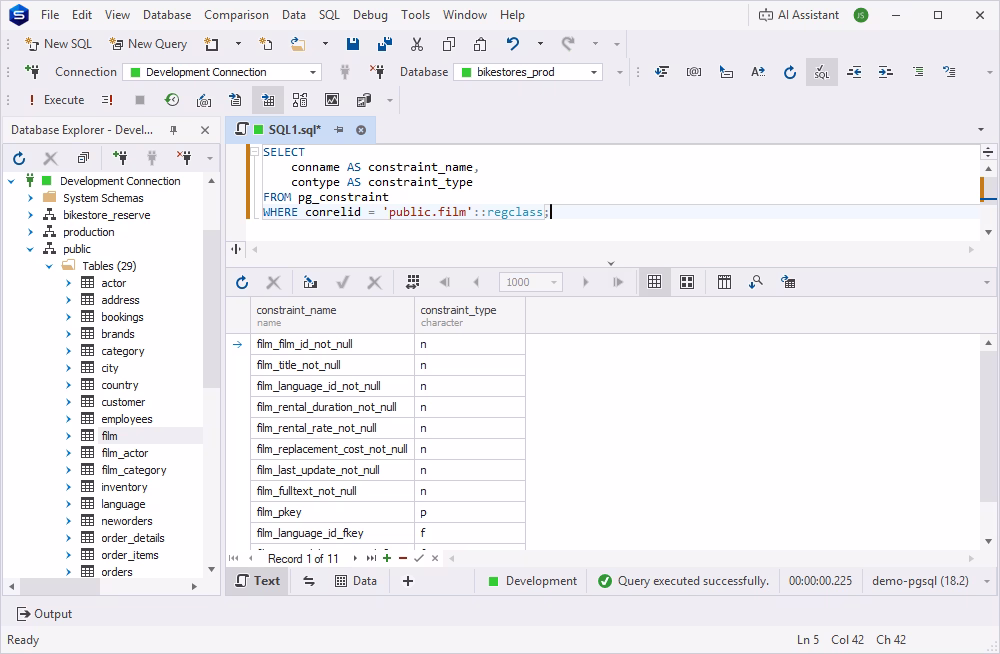This screenshot has width=1000, height=654.
Task: Click the Open File folder icon
Action: click(x=298, y=43)
